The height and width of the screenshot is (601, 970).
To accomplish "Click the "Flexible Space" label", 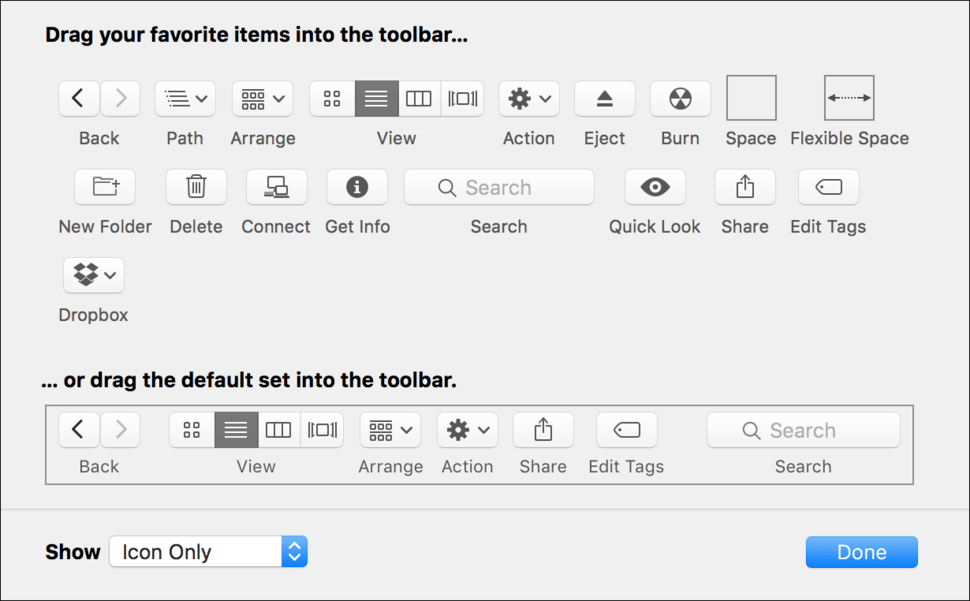I will click(x=849, y=139).
